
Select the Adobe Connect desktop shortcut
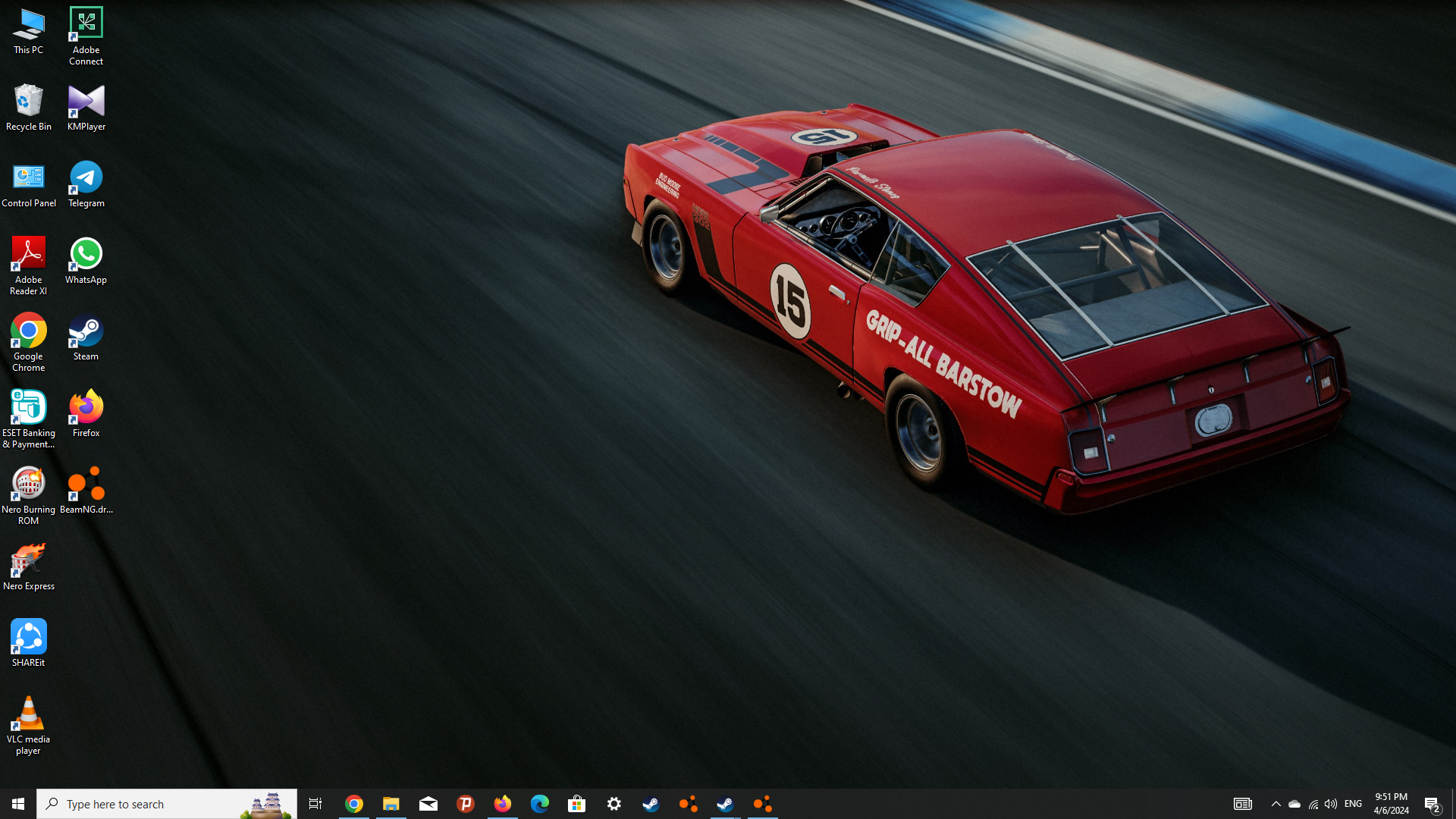point(86,36)
